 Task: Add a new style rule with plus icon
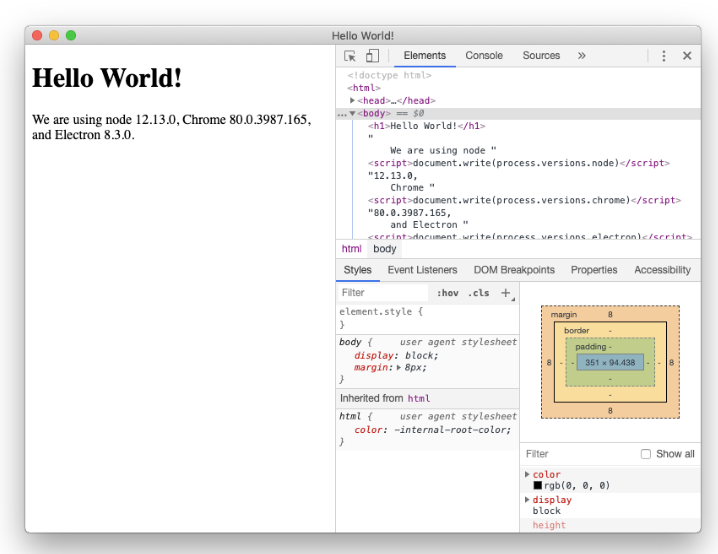click(506, 293)
